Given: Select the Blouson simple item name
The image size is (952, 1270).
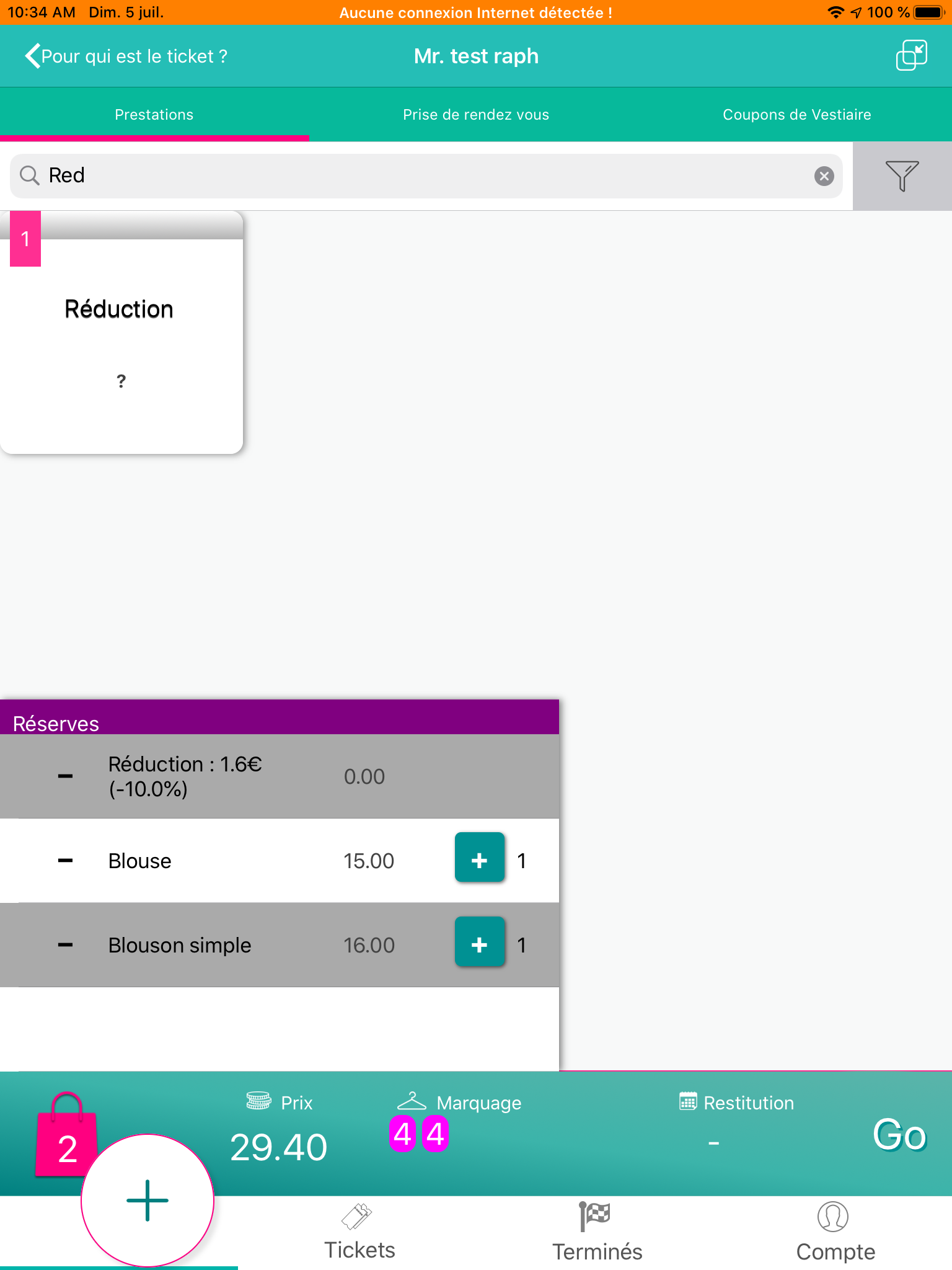Looking at the screenshot, I should [x=180, y=945].
